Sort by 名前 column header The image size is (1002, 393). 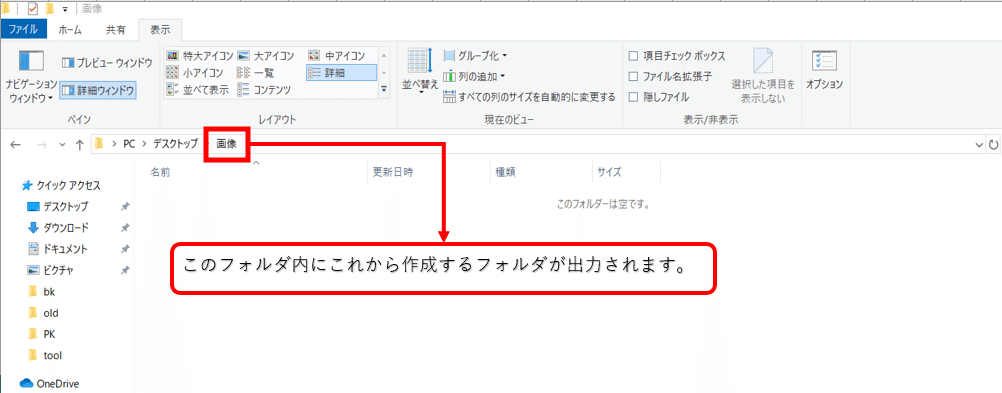click(160, 172)
